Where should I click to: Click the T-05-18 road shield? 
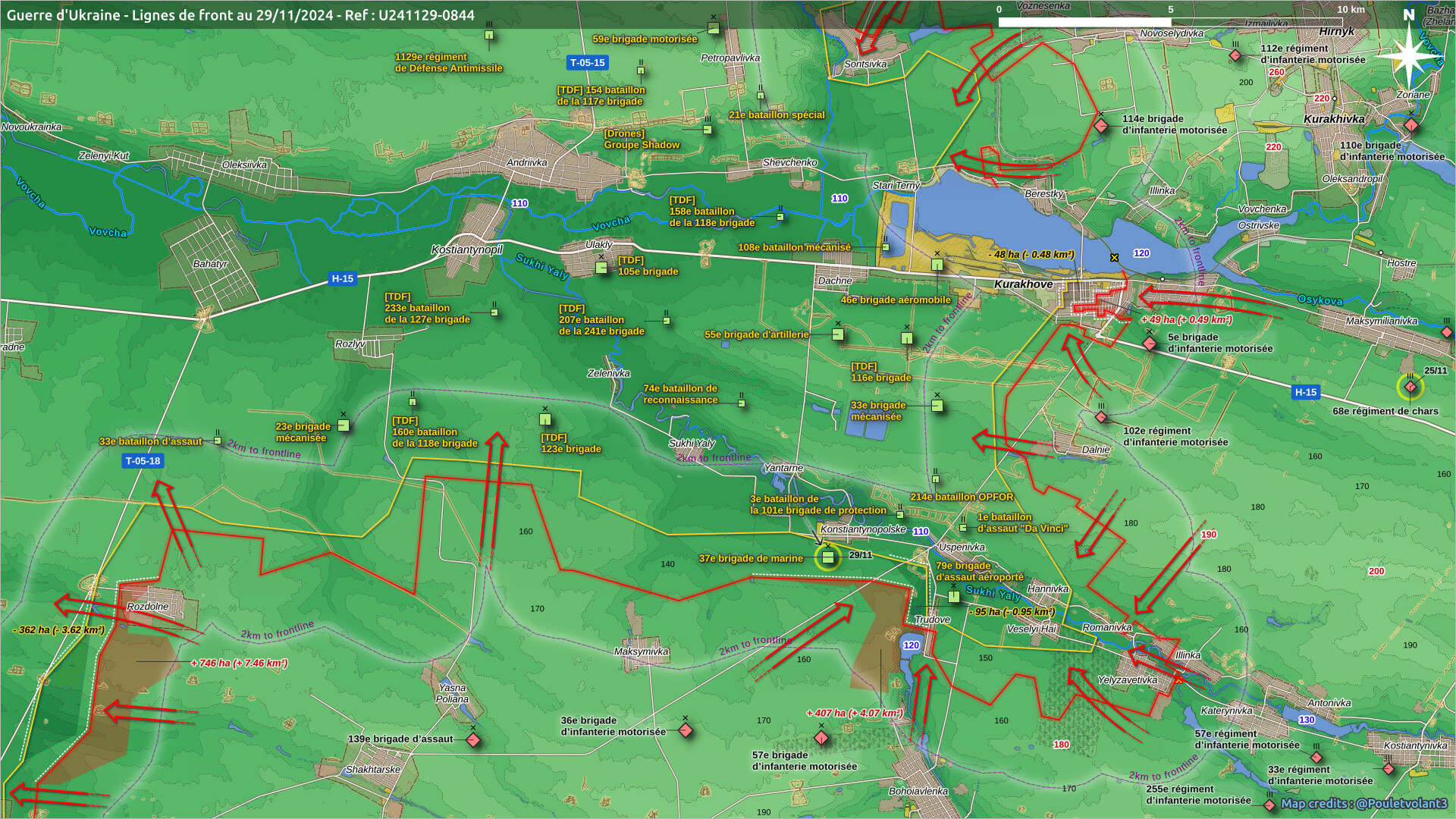click(143, 461)
